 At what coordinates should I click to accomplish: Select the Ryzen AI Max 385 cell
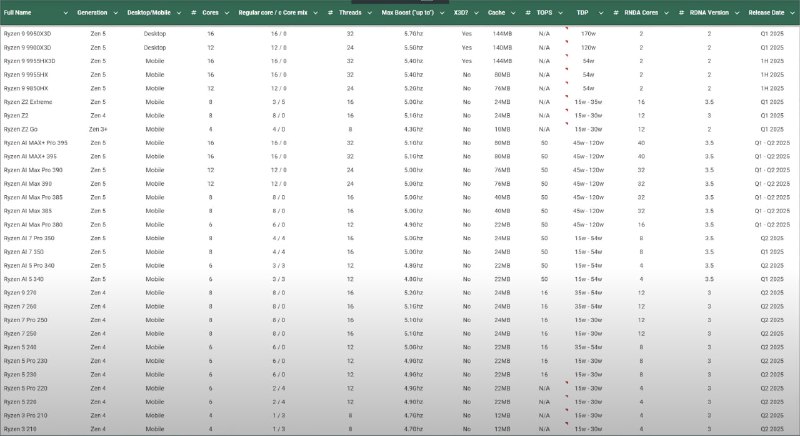[x=28, y=211]
